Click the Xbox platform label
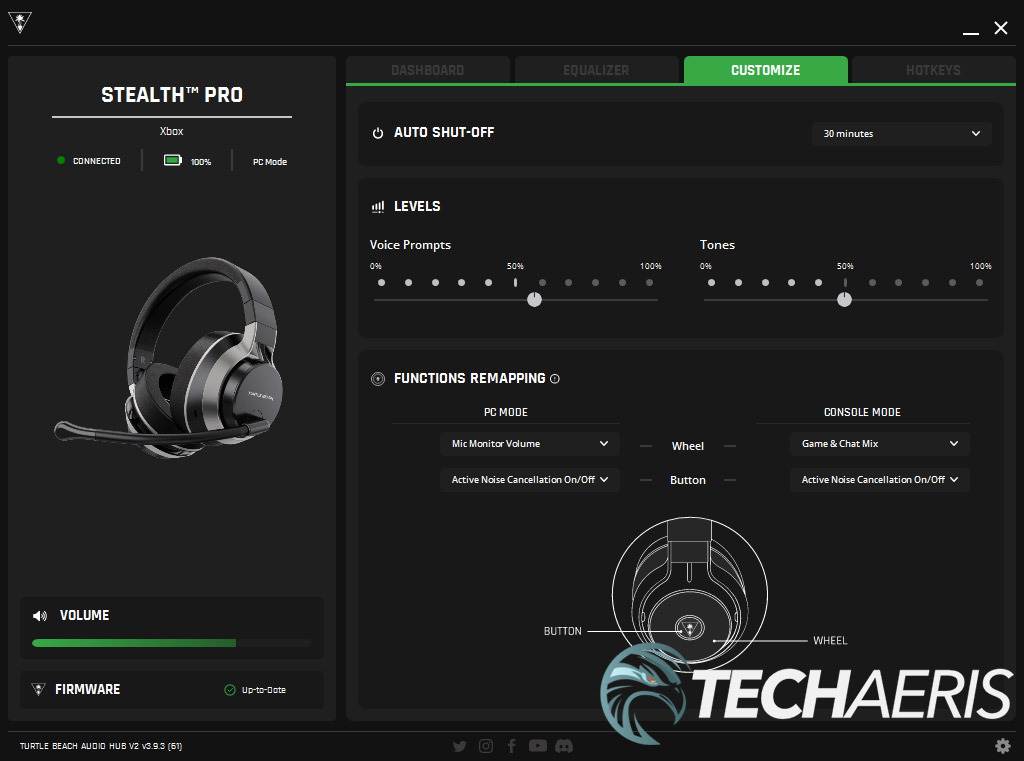This screenshot has height=761, width=1024. (x=172, y=131)
